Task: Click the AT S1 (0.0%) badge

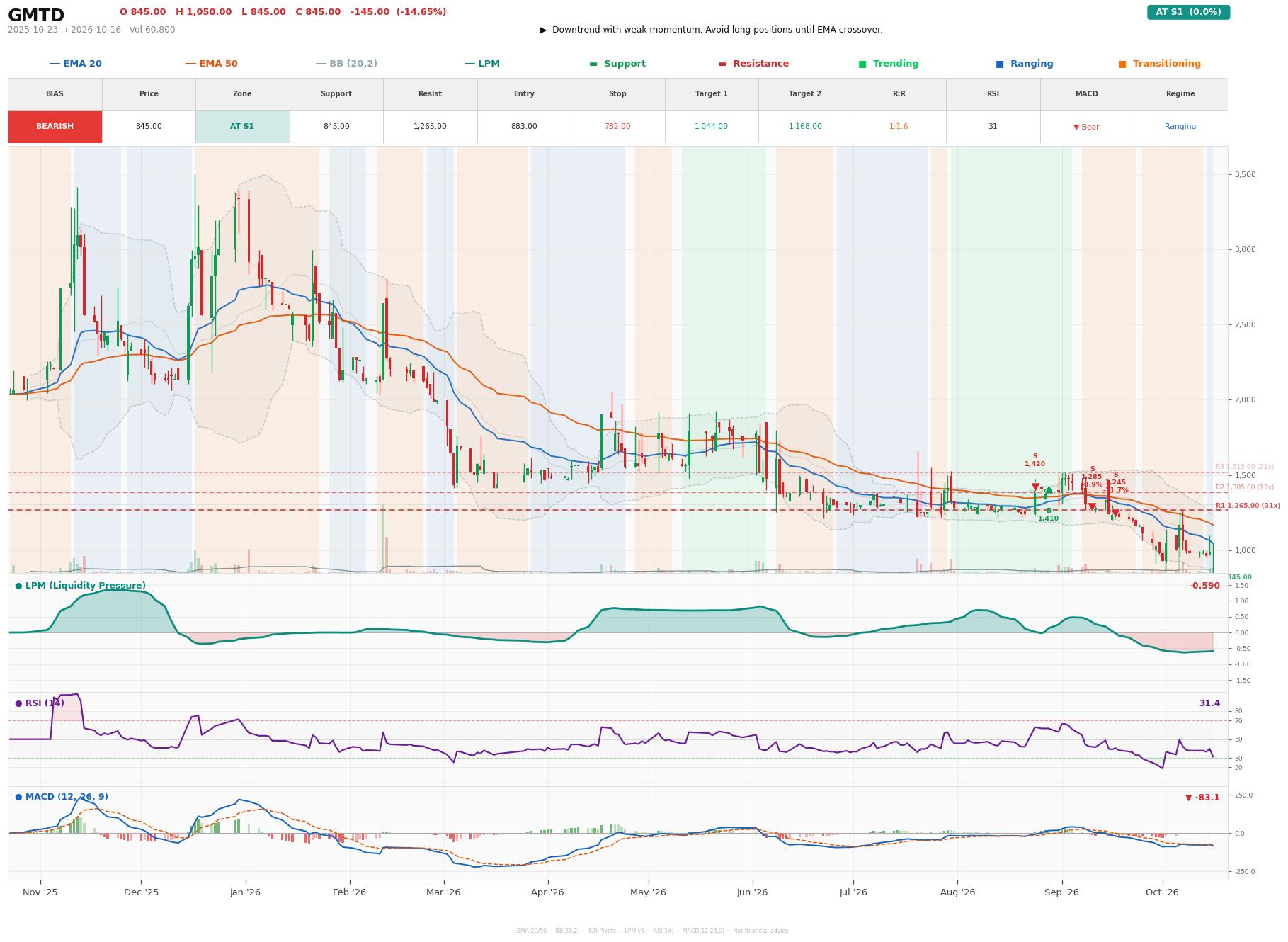Action: pyautogui.click(x=1188, y=12)
